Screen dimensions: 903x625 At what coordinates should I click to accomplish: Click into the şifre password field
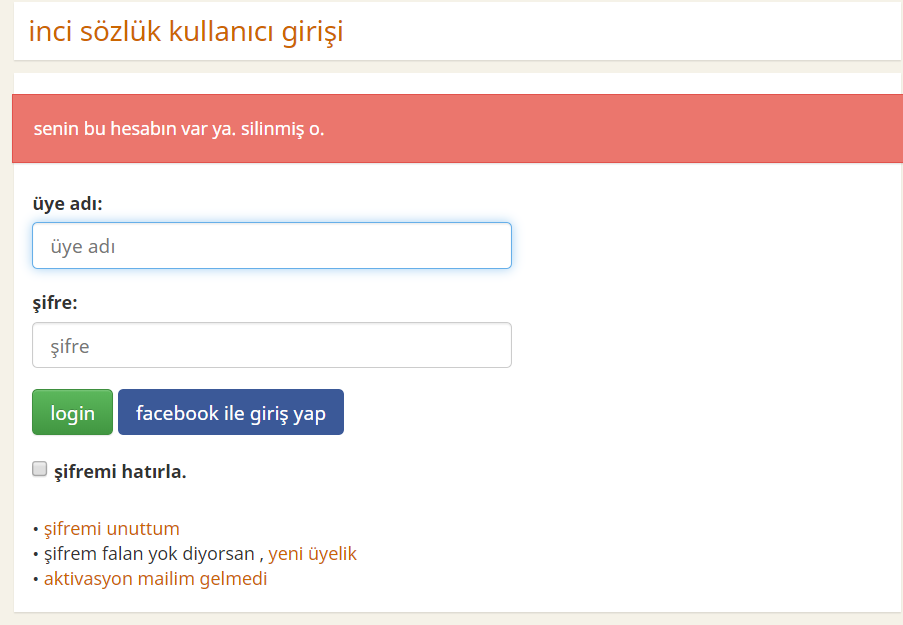[272, 345]
